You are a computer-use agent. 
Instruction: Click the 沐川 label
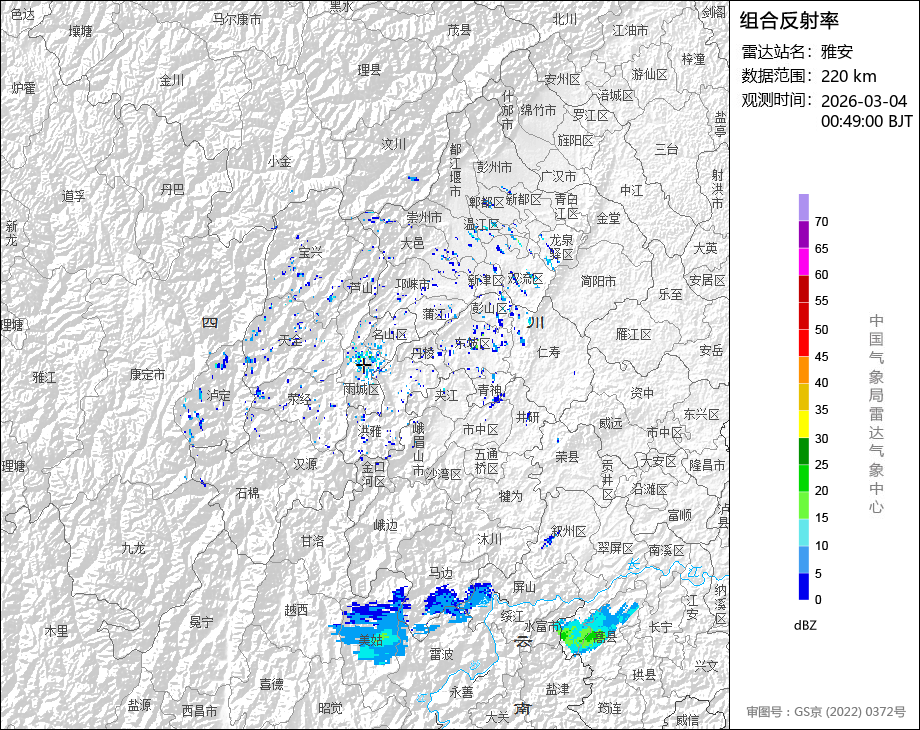pyautogui.click(x=489, y=539)
